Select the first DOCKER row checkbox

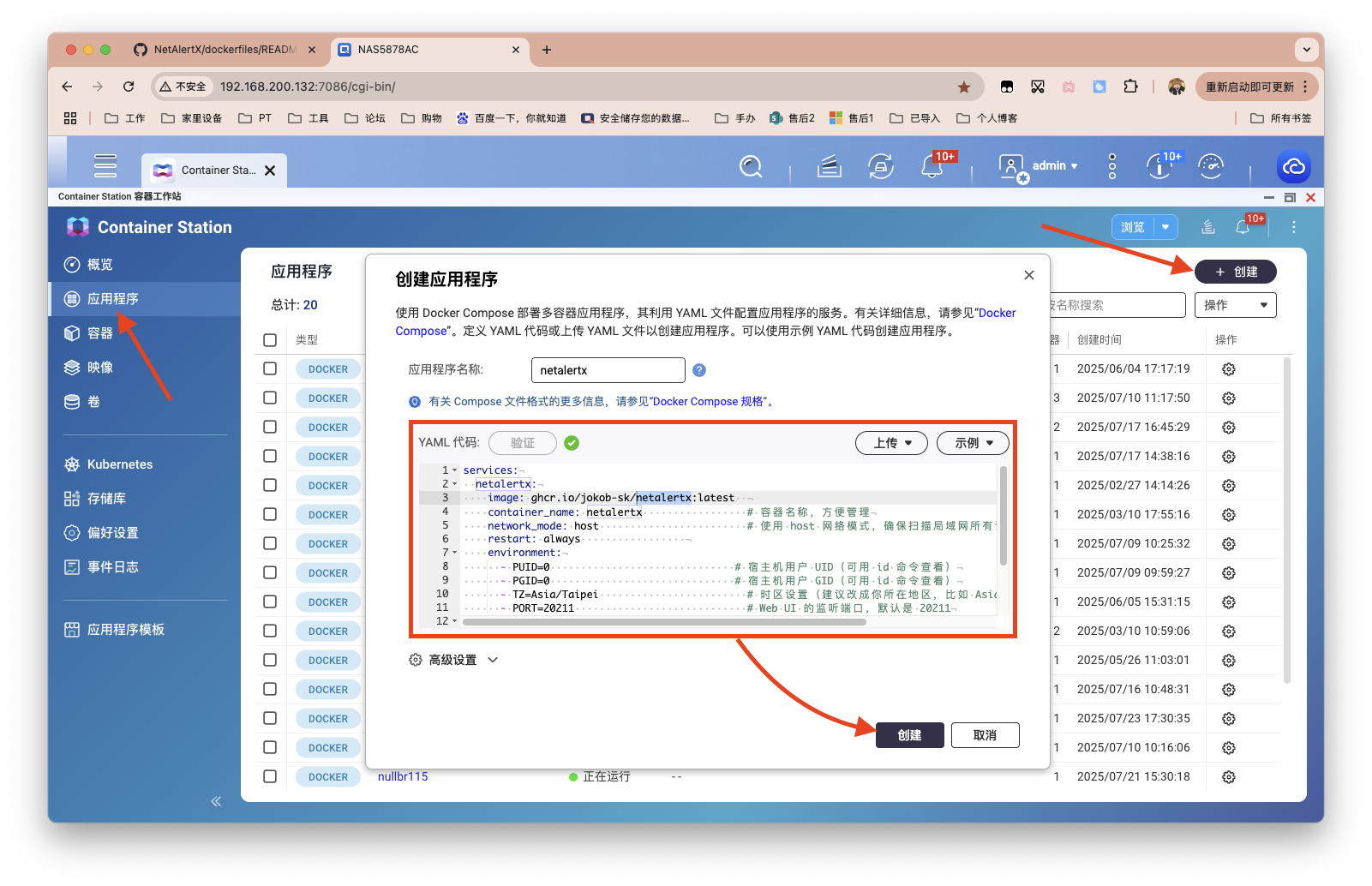tap(269, 368)
